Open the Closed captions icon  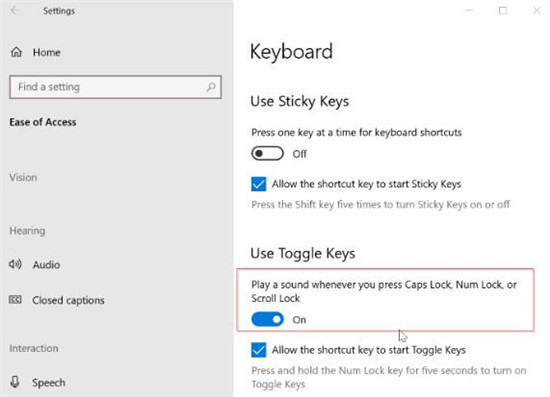[15, 300]
